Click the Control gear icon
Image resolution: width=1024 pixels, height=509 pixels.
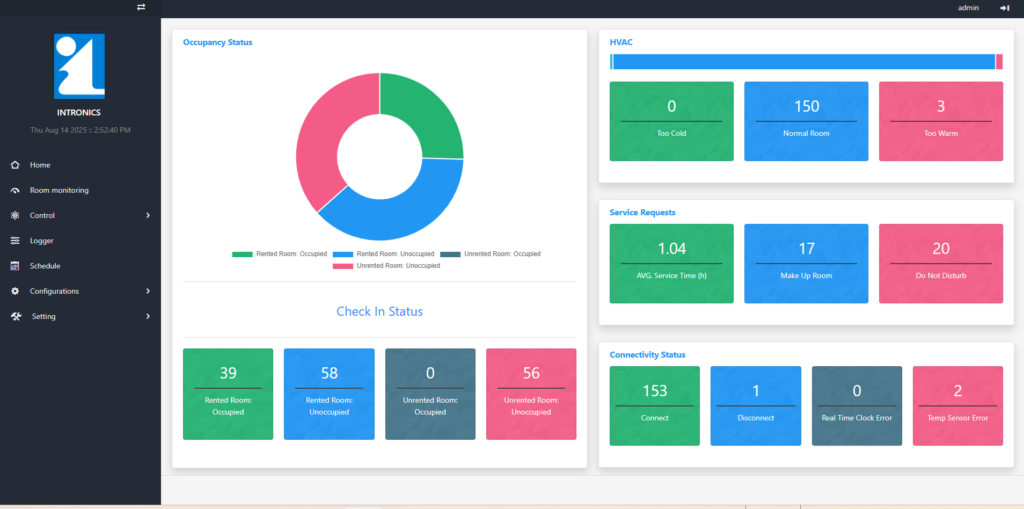click(15, 215)
